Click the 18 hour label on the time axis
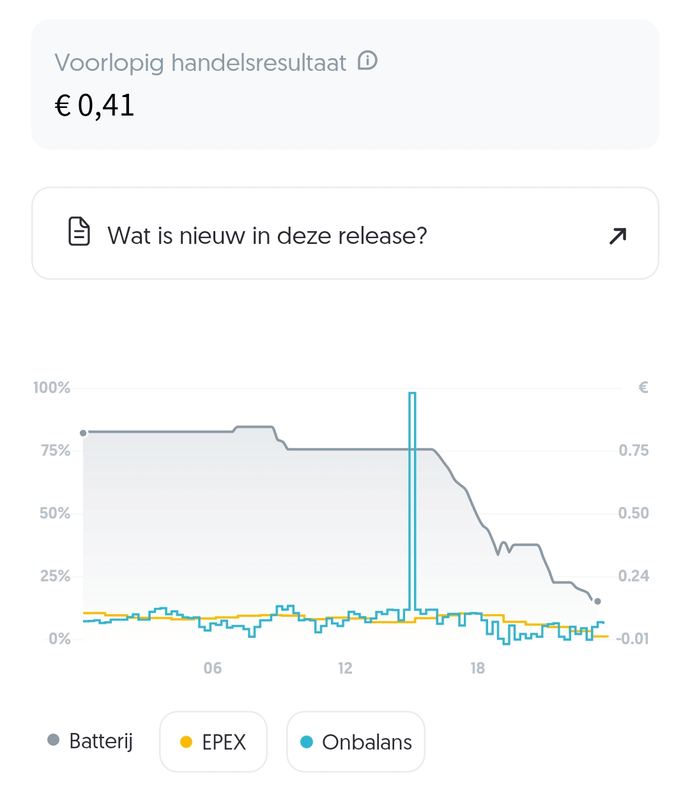This screenshot has height=800, width=690. (x=478, y=668)
